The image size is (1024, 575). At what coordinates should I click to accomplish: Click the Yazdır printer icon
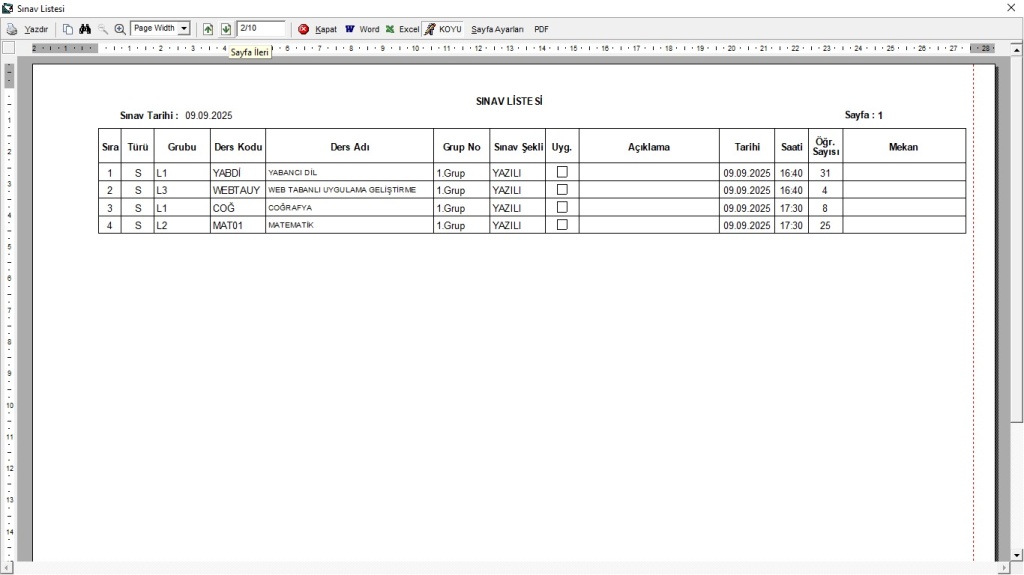[x=12, y=29]
